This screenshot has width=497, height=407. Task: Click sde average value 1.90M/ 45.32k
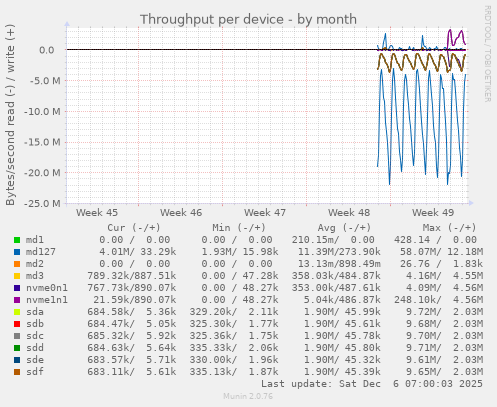click(x=342, y=360)
